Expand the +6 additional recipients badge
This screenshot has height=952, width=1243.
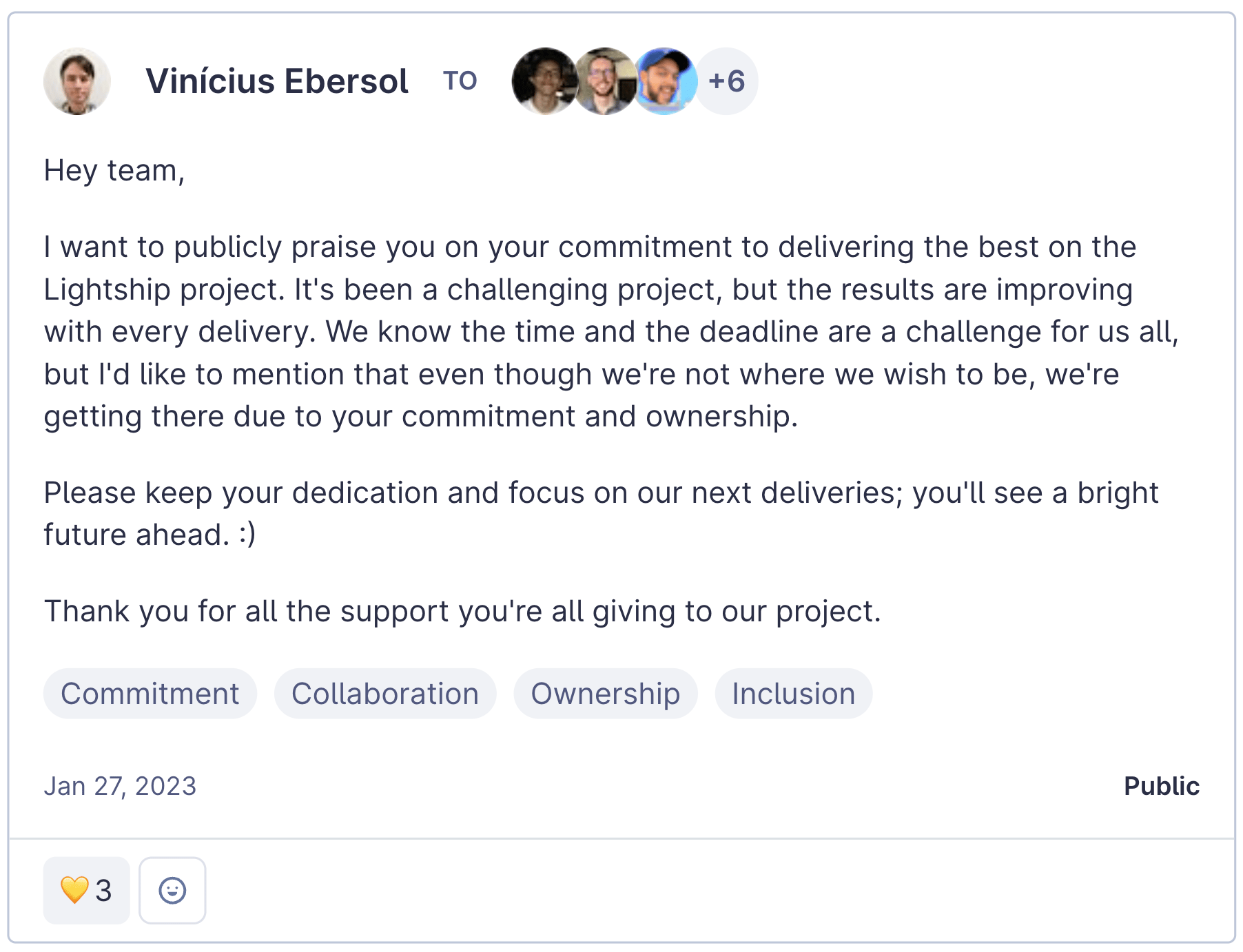coord(727,81)
